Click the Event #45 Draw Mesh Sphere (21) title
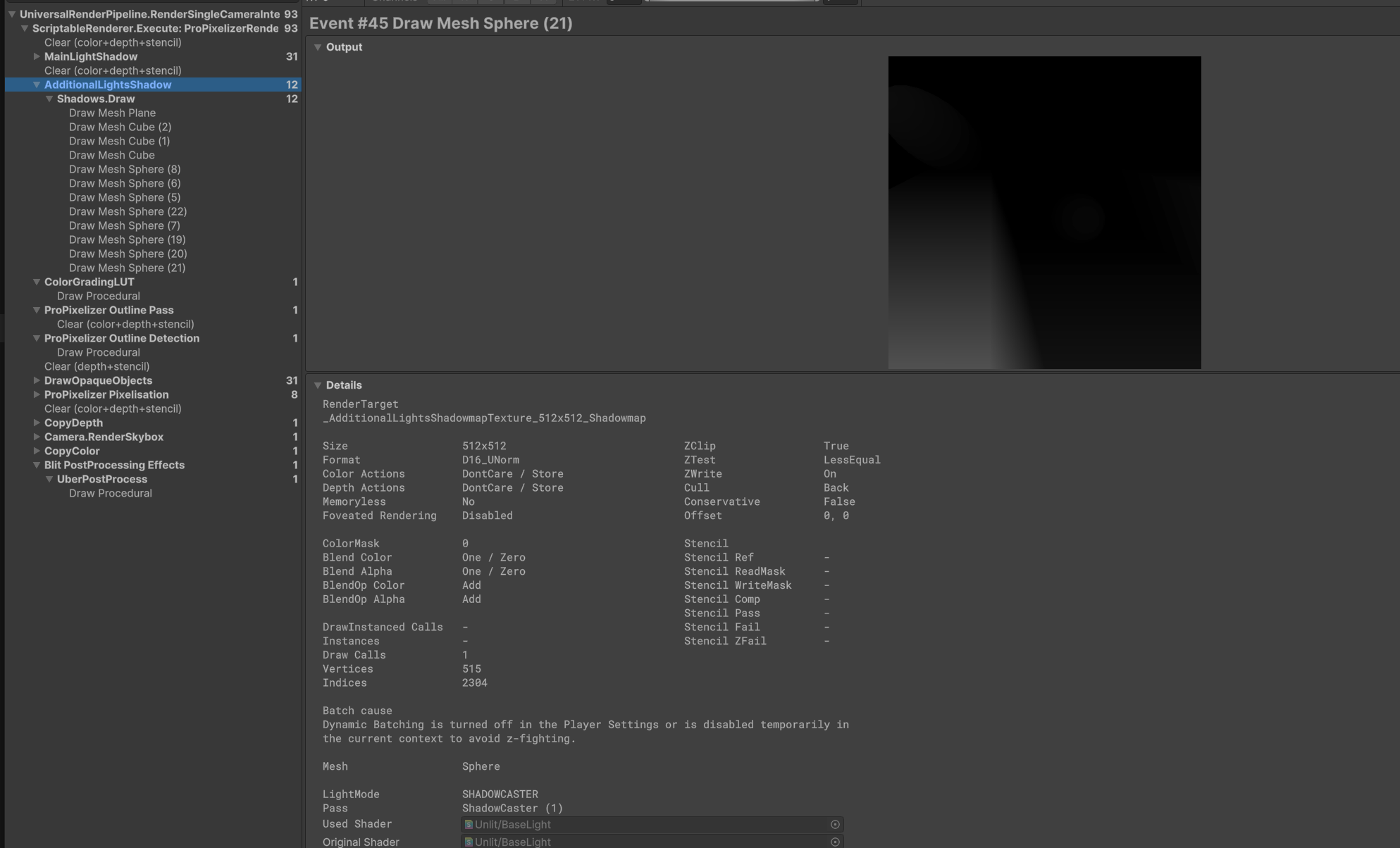 441,23
